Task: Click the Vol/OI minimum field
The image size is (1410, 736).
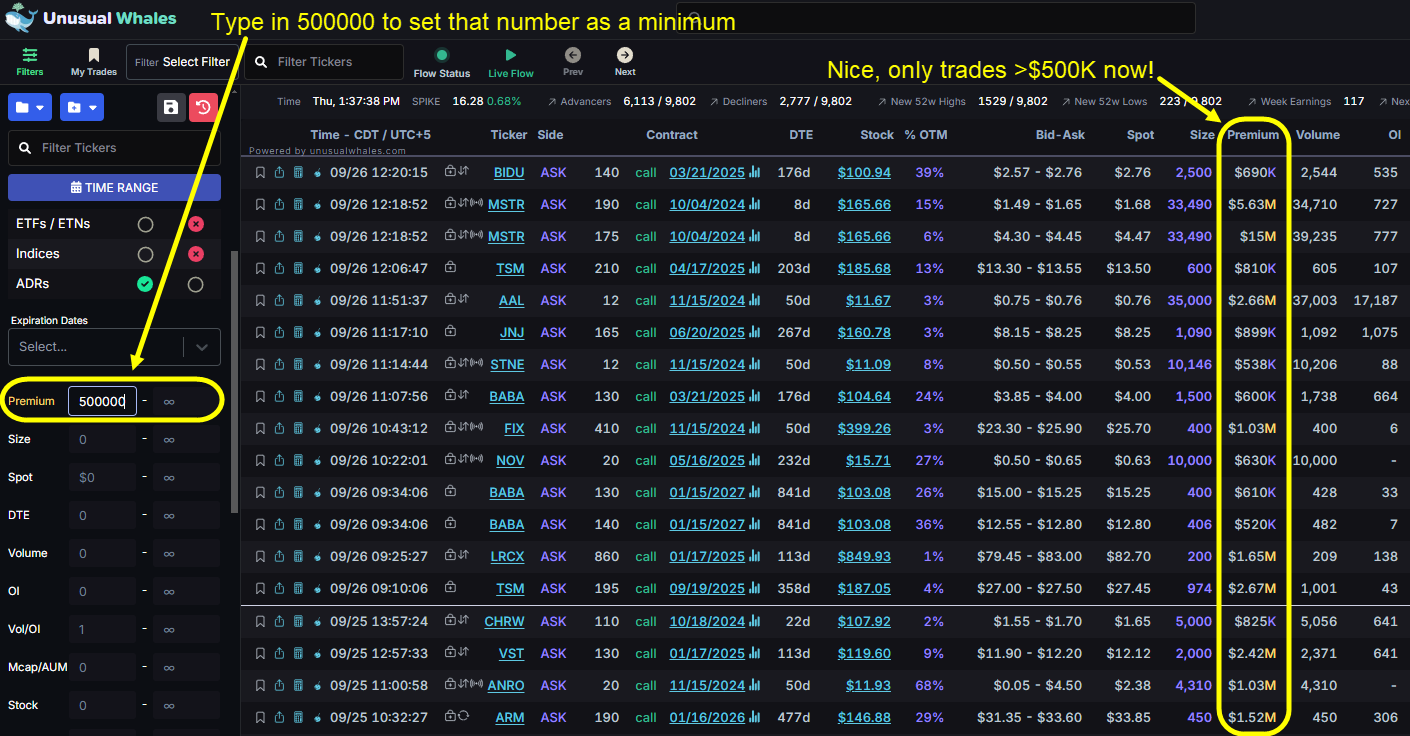Action: (102, 629)
